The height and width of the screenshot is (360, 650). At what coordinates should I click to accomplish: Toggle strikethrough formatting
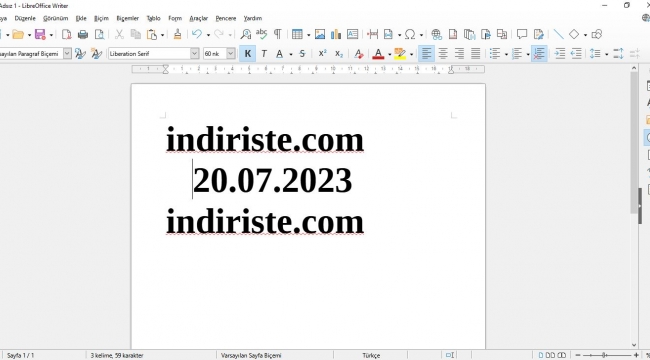tap(302, 54)
